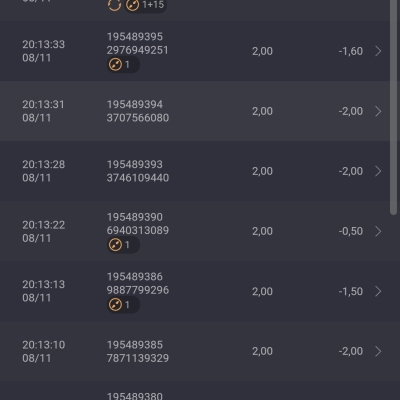400x400 pixels.
Task: Select round ID 2976949251
Action: tap(137, 50)
